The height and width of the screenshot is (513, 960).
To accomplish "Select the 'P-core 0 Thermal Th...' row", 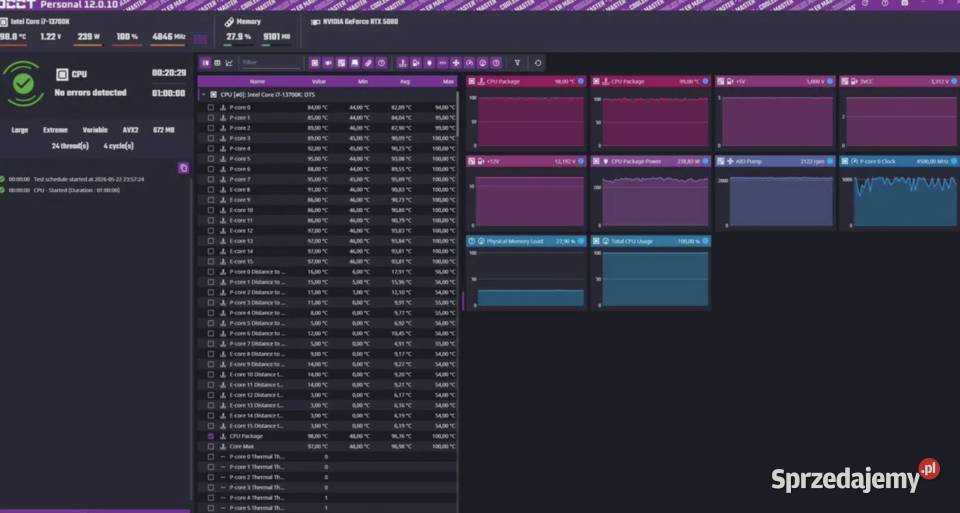I will click(328, 457).
